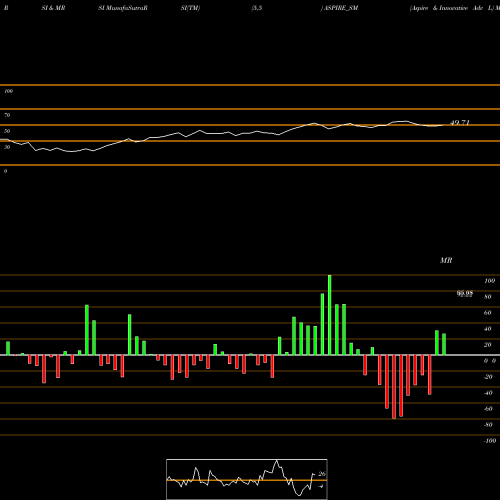Click the MR axis label -20
This screenshot has height=500, width=500.
(488, 377)
